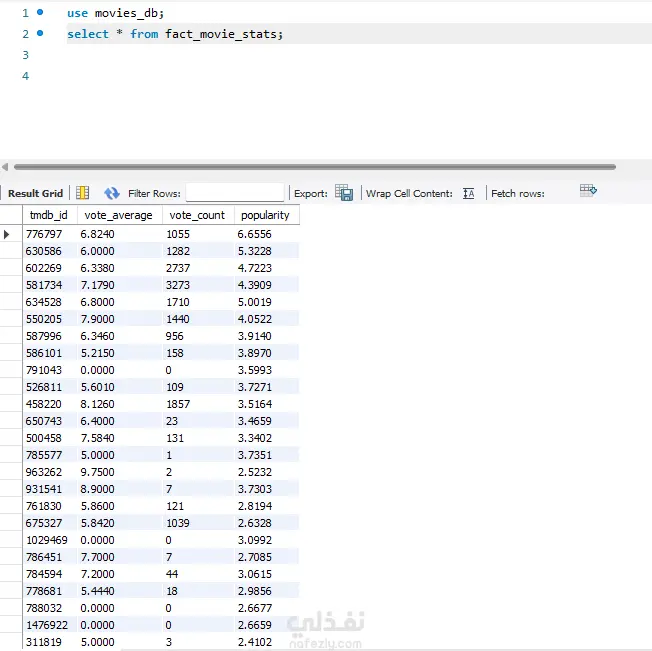Viewport: 652px width, 651px height.
Task: Select vote_count cell 131
Action: tap(198, 438)
